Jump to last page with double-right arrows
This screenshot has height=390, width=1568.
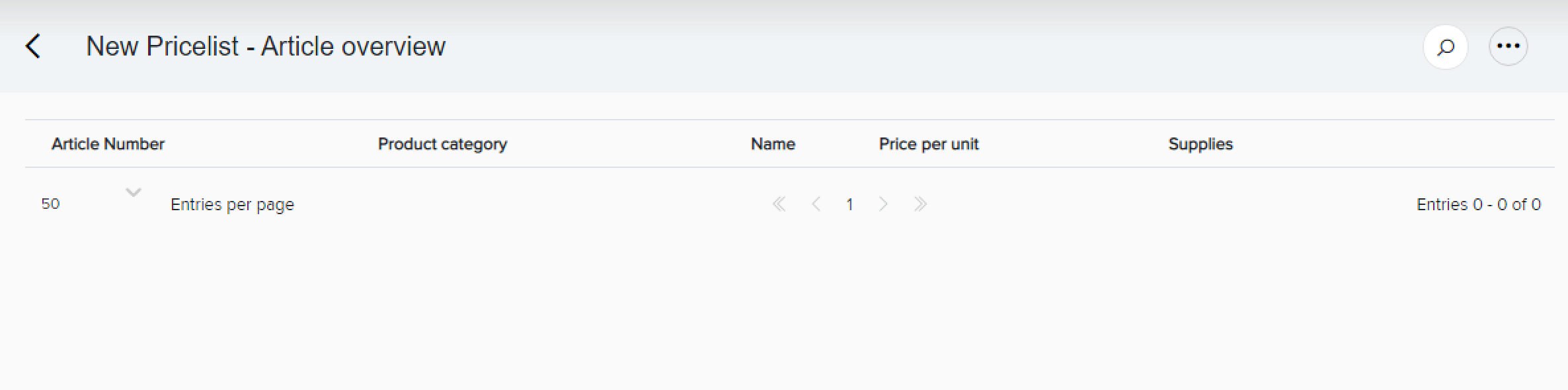click(920, 204)
